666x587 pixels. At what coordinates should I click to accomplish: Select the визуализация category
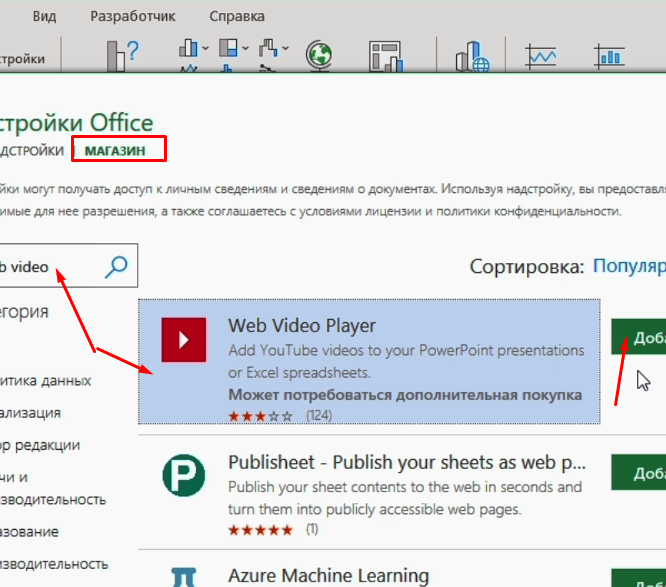click(30, 413)
